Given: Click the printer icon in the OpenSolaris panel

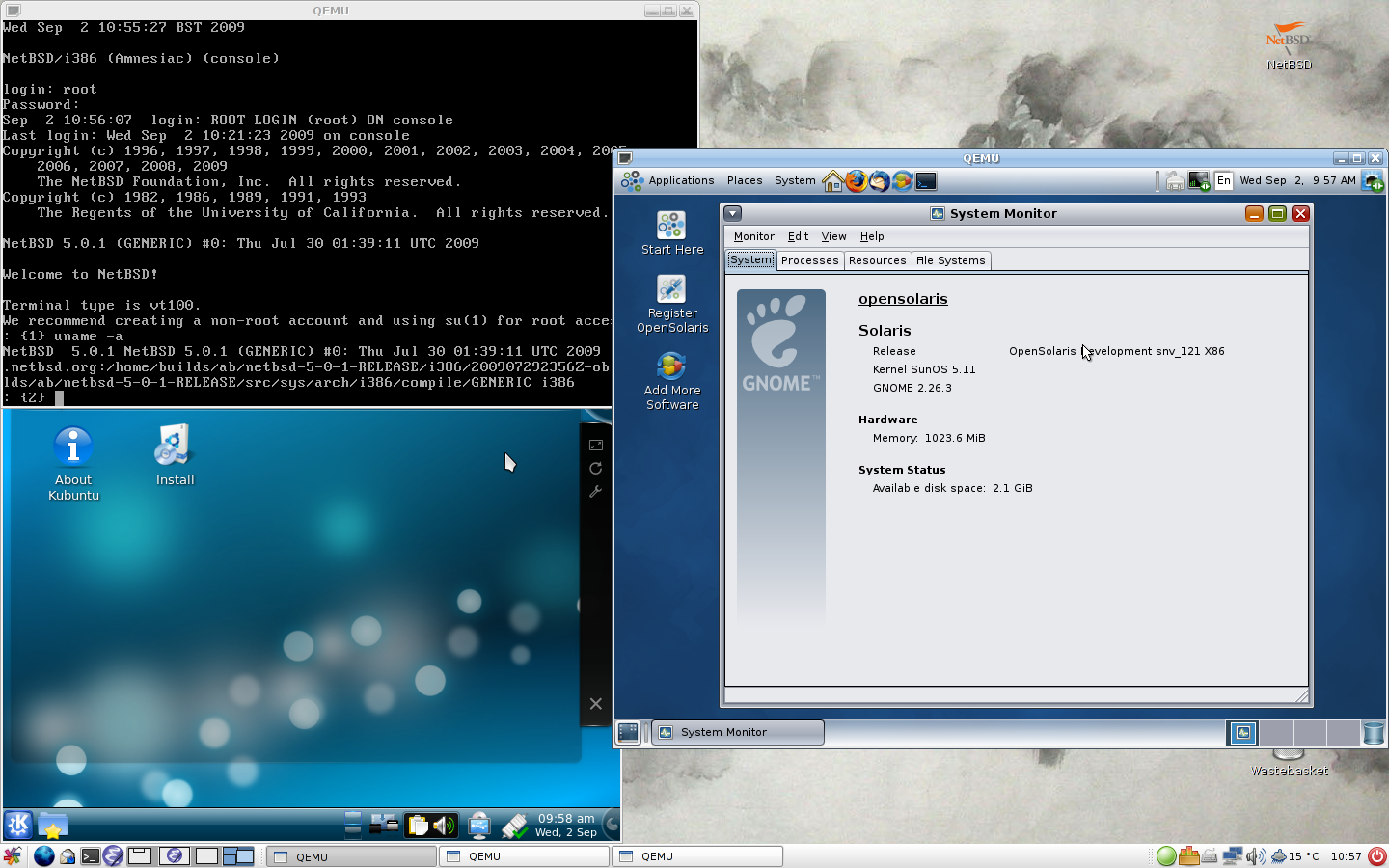Looking at the screenshot, I should tap(1175, 180).
